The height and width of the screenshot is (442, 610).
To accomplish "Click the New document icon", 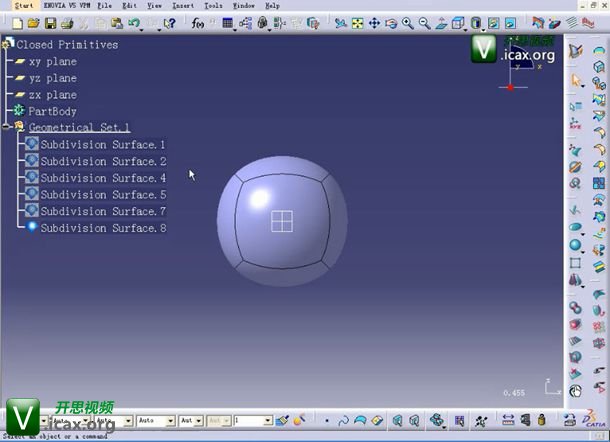I will [16, 23].
